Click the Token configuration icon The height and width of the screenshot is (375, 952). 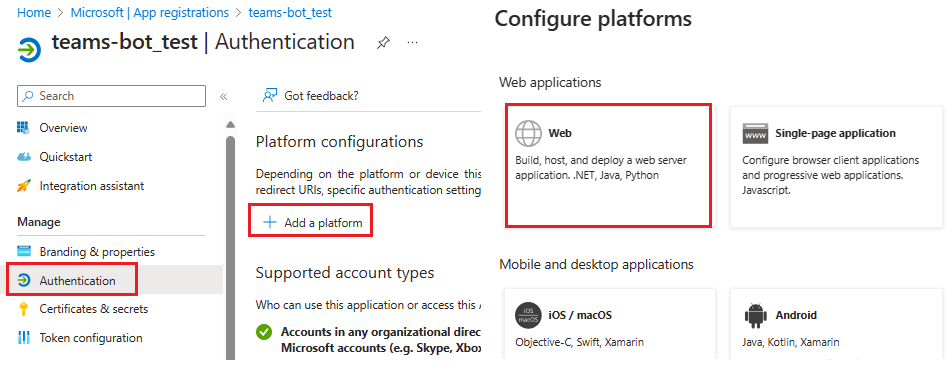[x=24, y=337]
